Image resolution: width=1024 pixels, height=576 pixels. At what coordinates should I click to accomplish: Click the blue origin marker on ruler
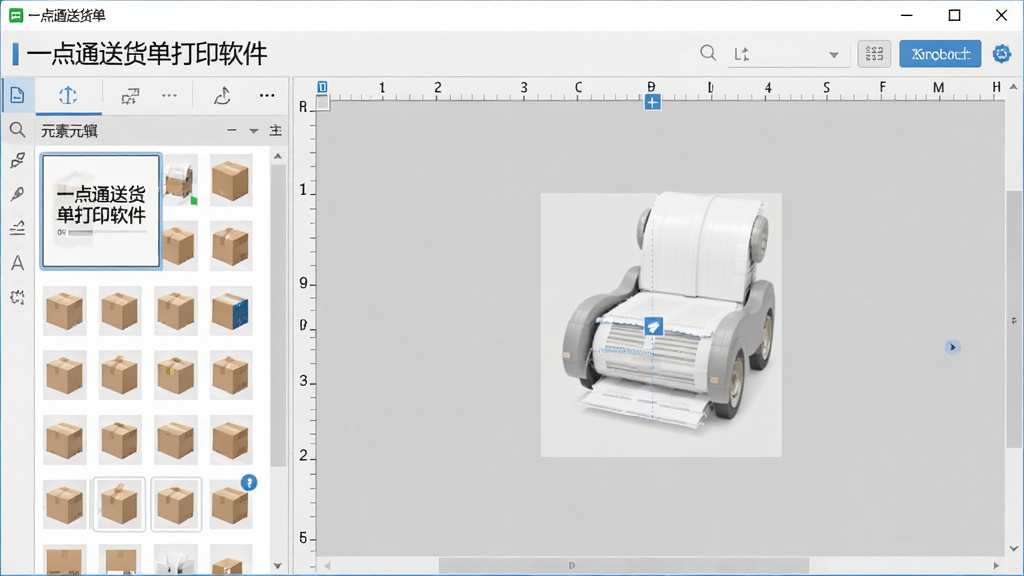coord(322,87)
